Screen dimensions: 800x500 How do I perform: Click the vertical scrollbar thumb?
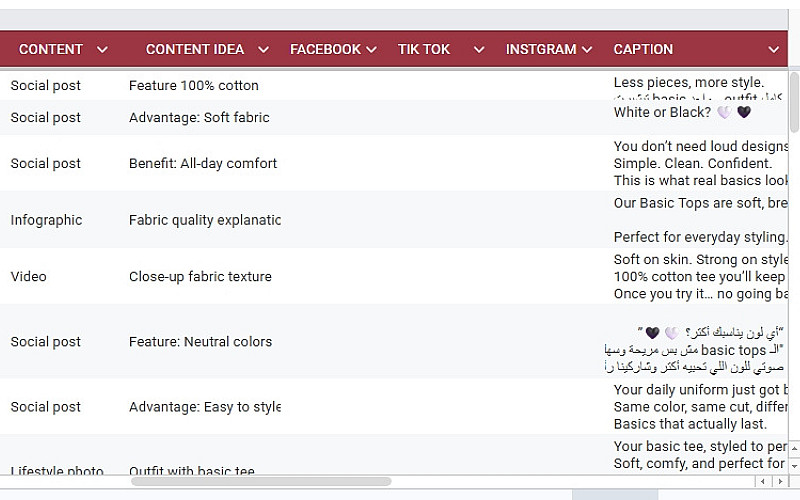[x=794, y=100]
